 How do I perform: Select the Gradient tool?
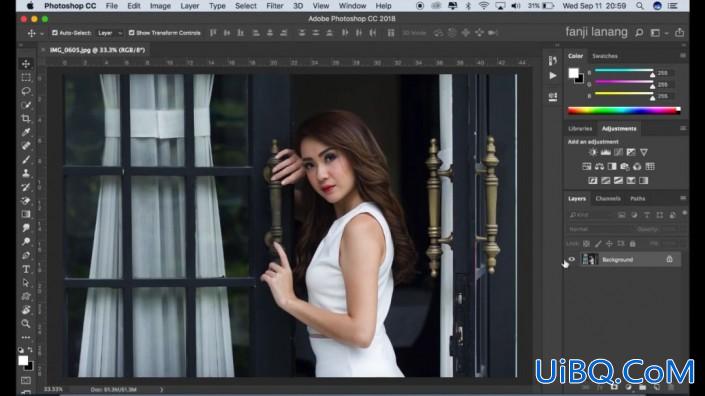tap(26, 214)
